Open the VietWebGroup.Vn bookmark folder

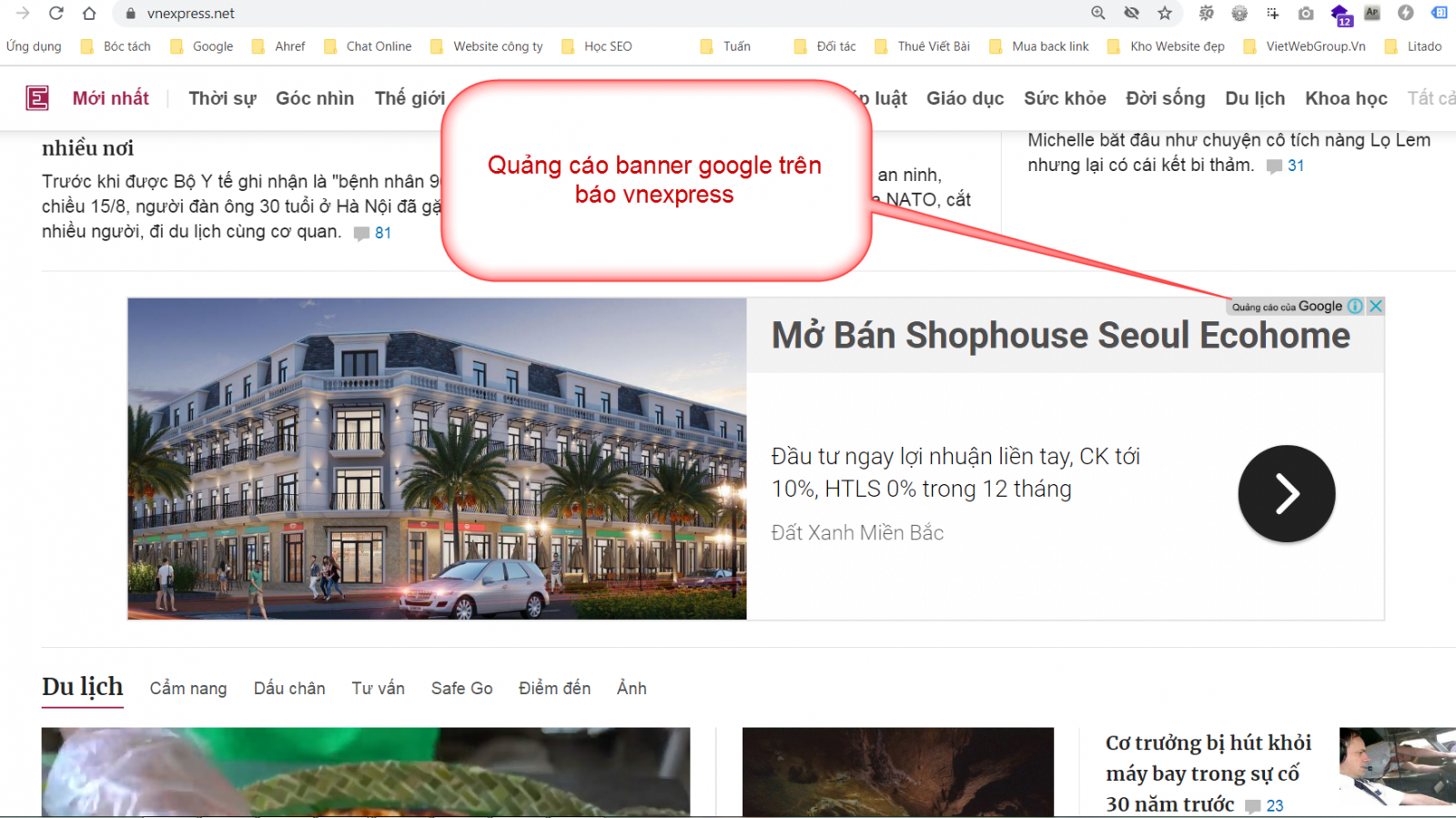(x=1305, y=46)
